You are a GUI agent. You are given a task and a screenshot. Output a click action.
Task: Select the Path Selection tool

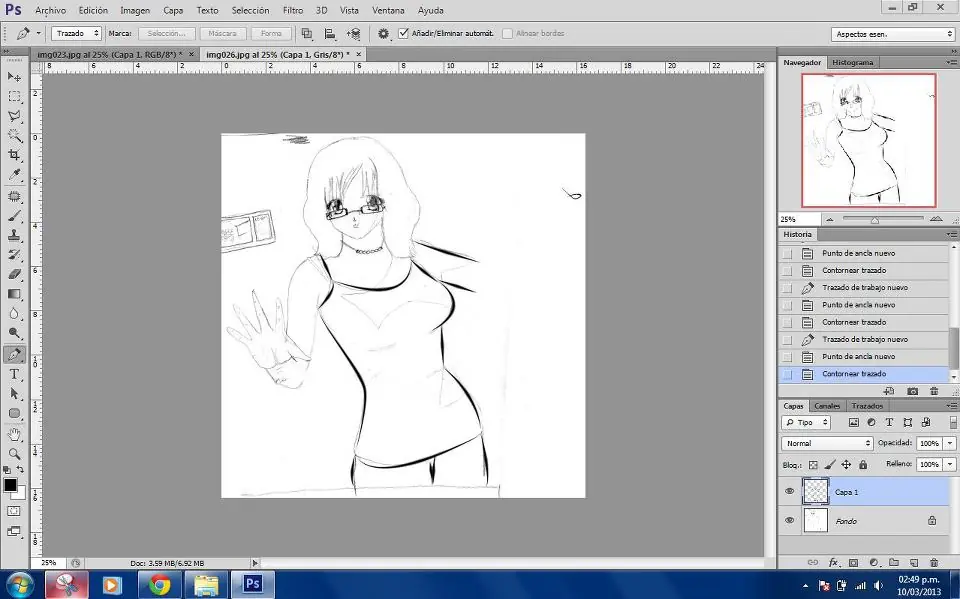(14, 394)
